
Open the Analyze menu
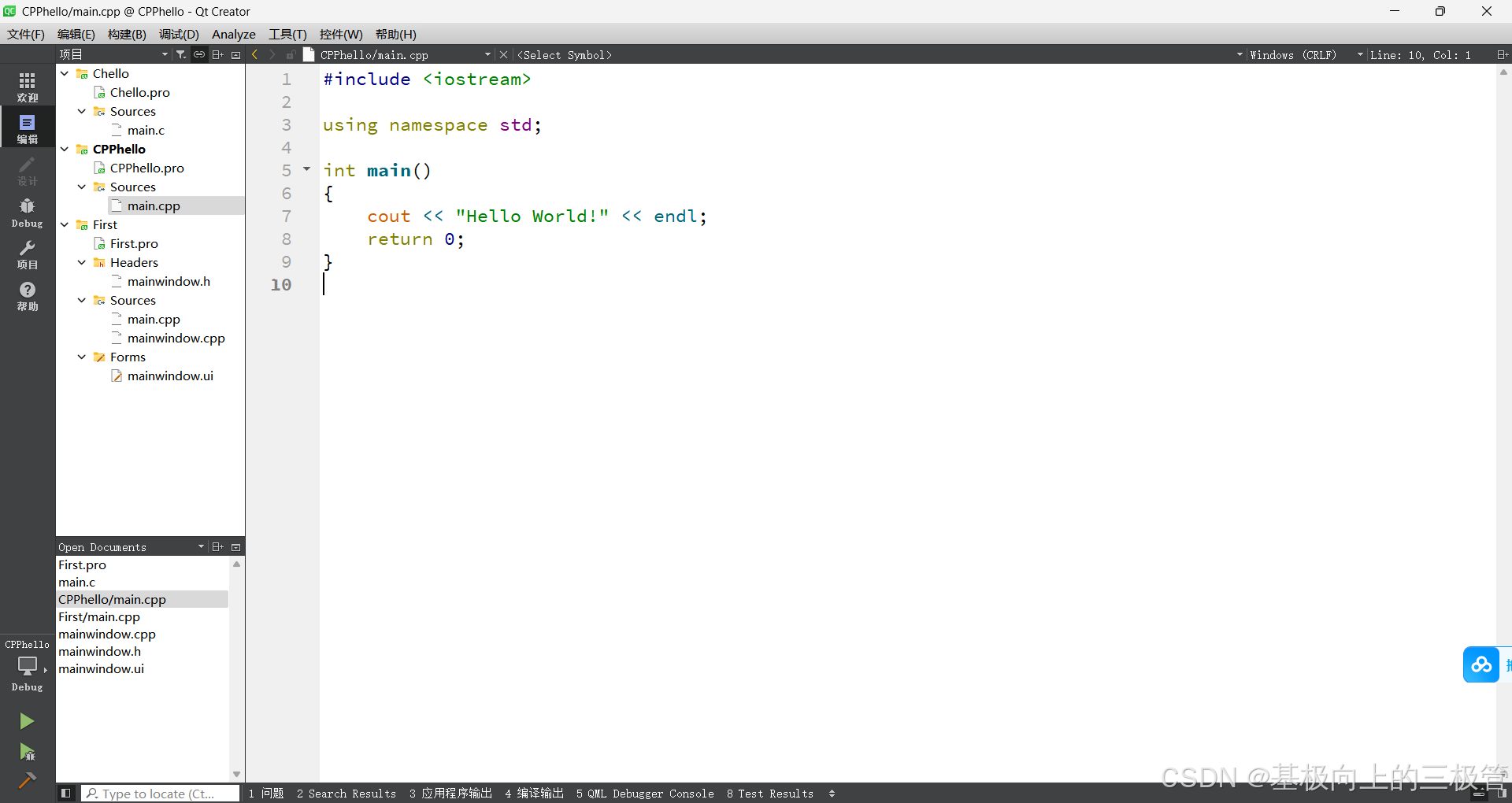click(x=234, y=34)
